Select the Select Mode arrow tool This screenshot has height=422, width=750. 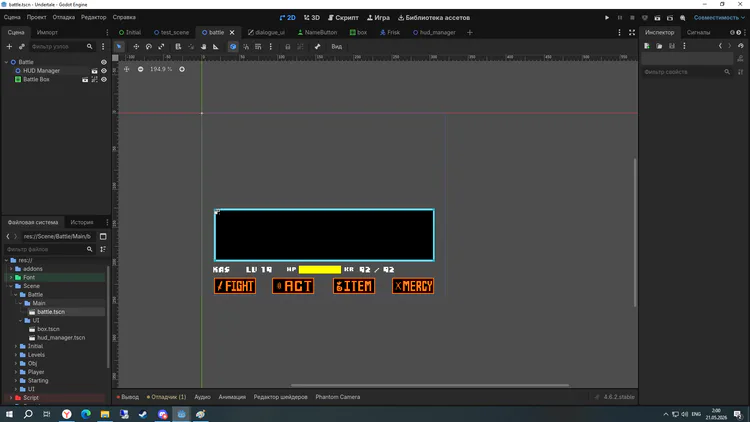(x=119, y=46)
